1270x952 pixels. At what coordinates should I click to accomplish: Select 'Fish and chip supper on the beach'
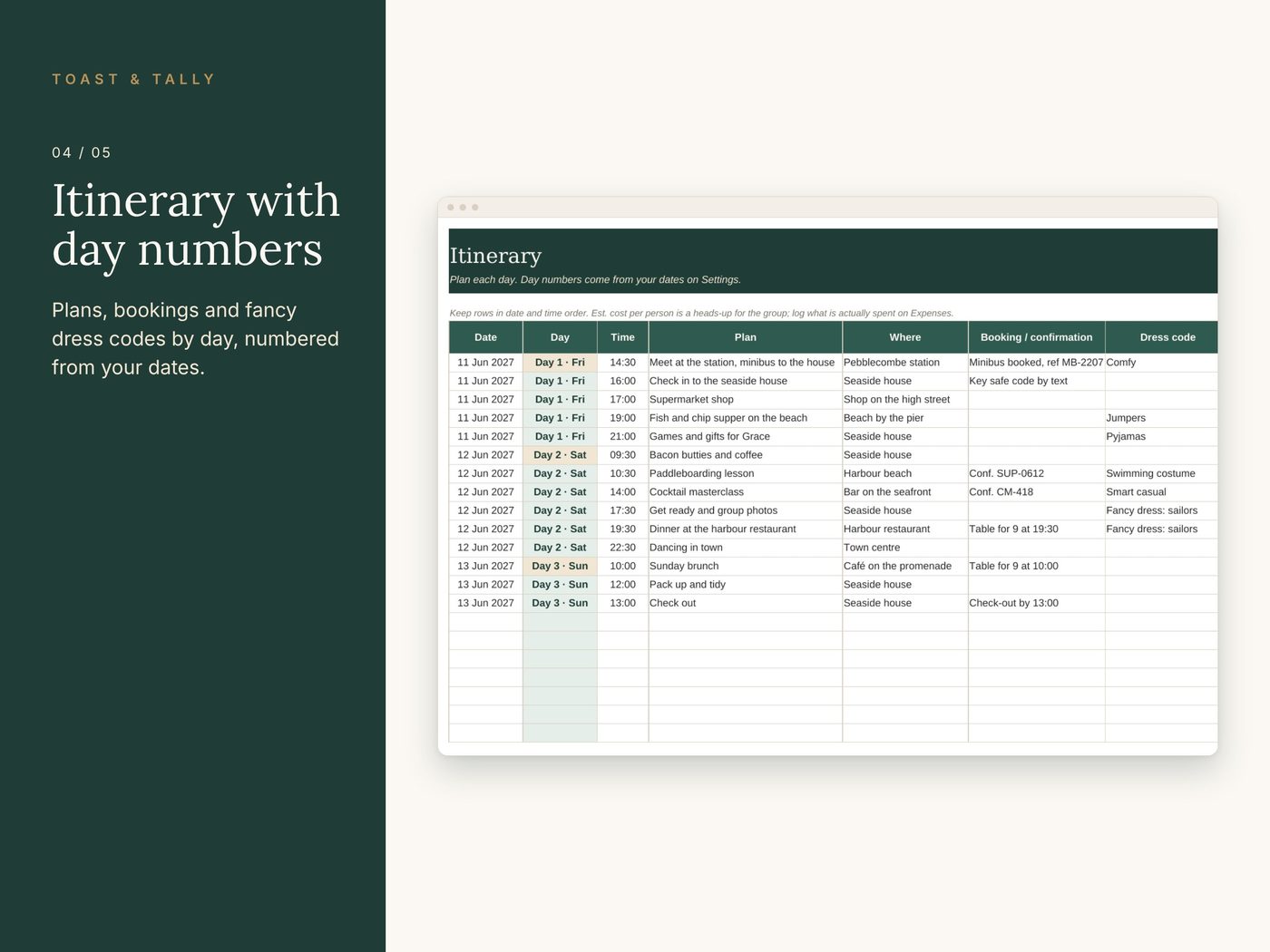coord(746,418)
